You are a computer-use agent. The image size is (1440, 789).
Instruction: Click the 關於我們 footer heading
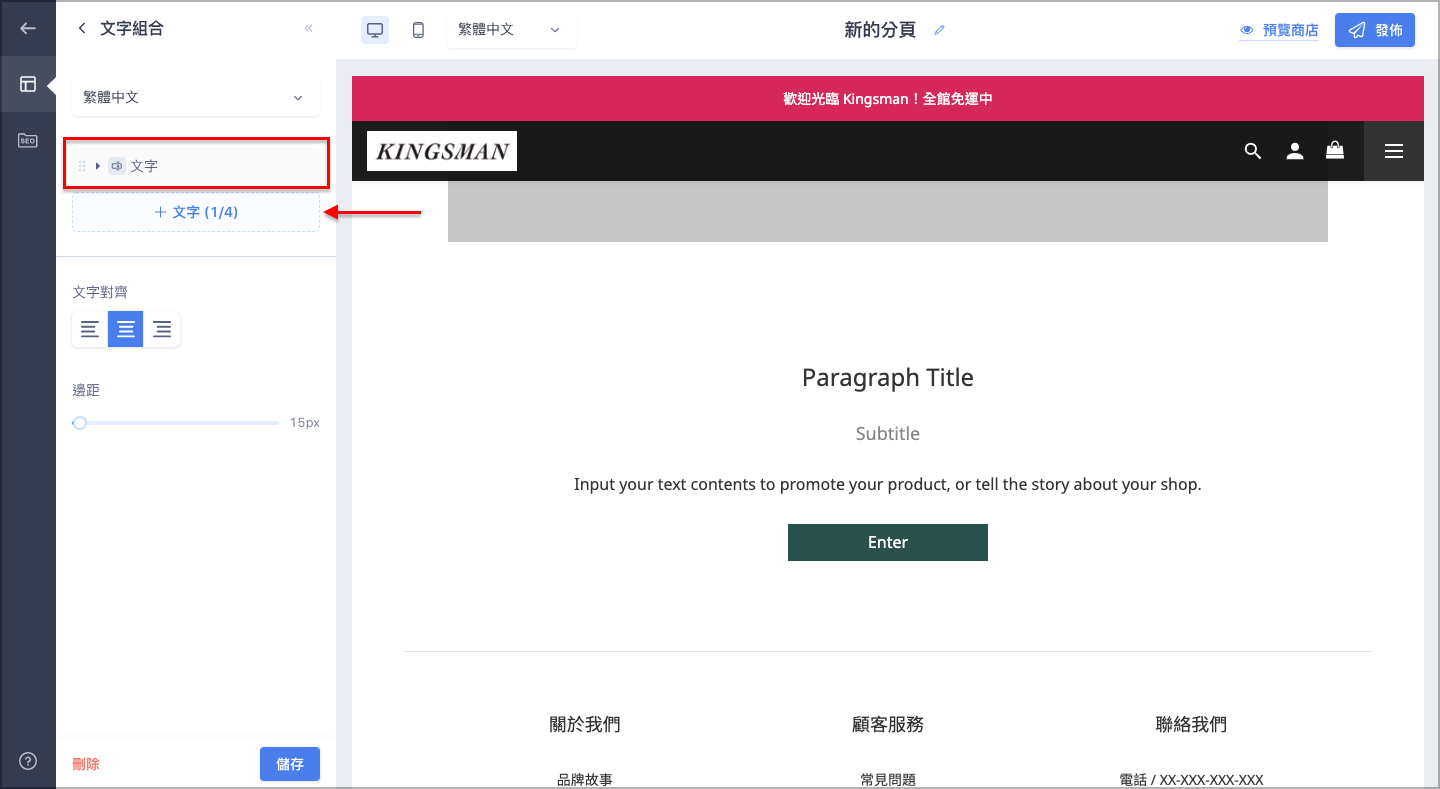[585, 724]
